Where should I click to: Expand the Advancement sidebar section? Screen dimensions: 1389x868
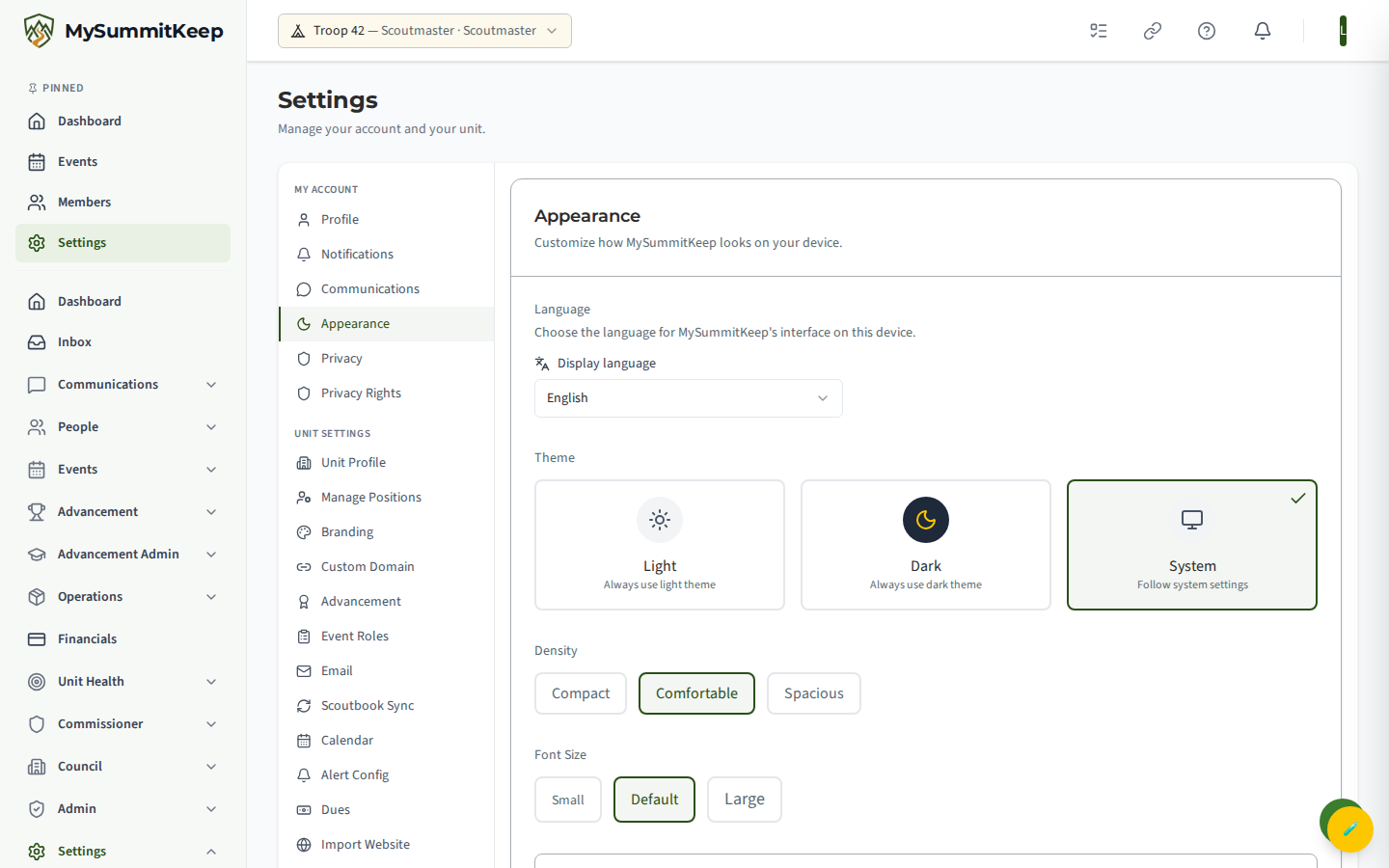click(123, 512)
